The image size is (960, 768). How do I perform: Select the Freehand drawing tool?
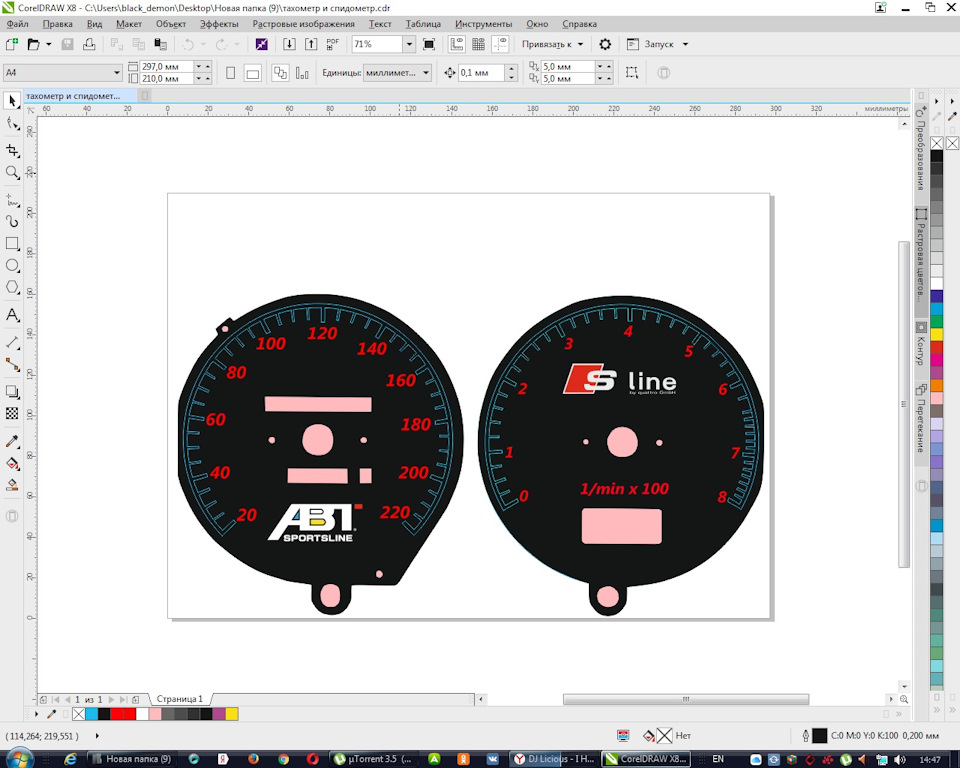click(12, 199)
